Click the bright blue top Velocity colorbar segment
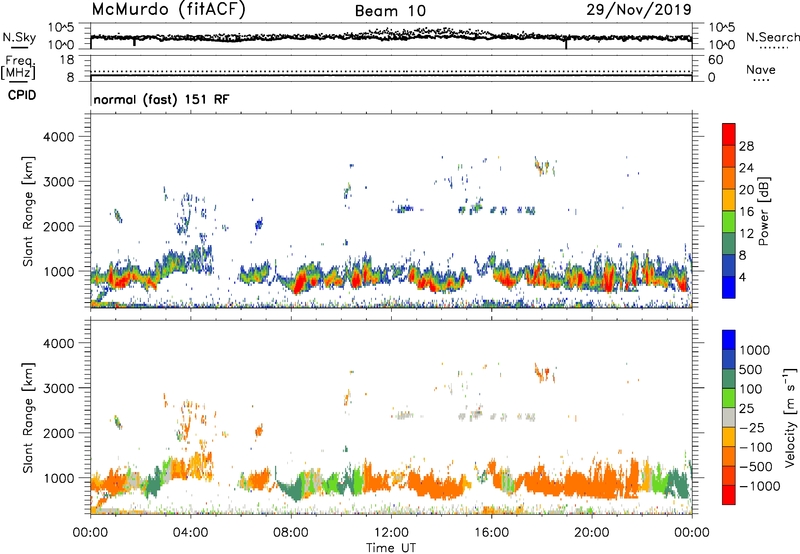The image size is (800, 554). coord(729,340)
